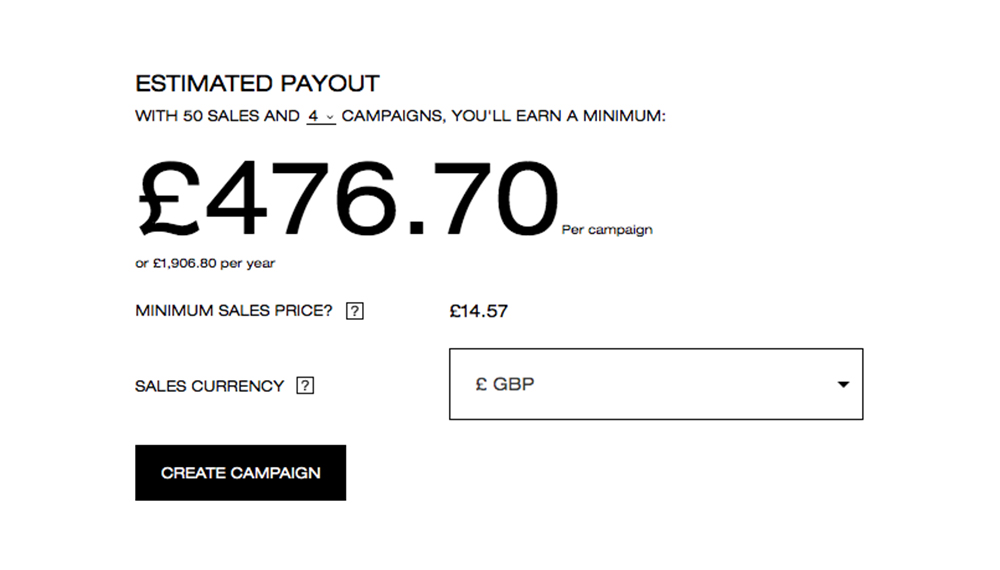The width and height of the screenshot is (1000, 570).
Task: Click the 'Sales Currency' label text
Action: pyautogui.click(x=210, y=386)
